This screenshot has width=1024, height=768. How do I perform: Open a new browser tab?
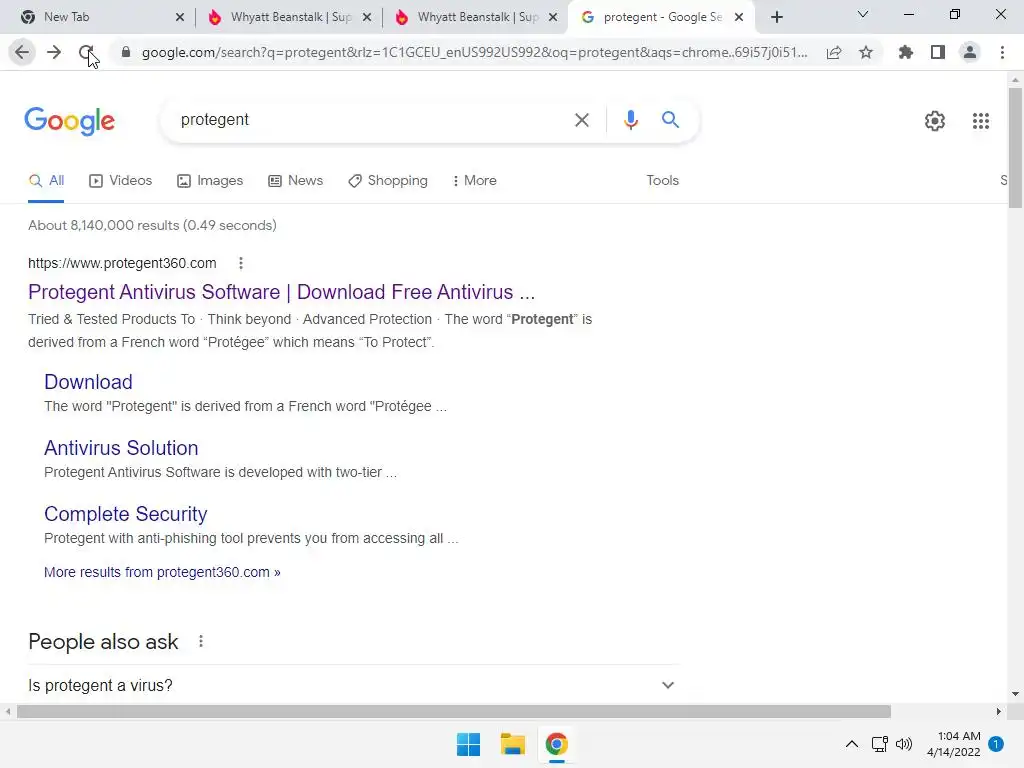pos(776,17)
